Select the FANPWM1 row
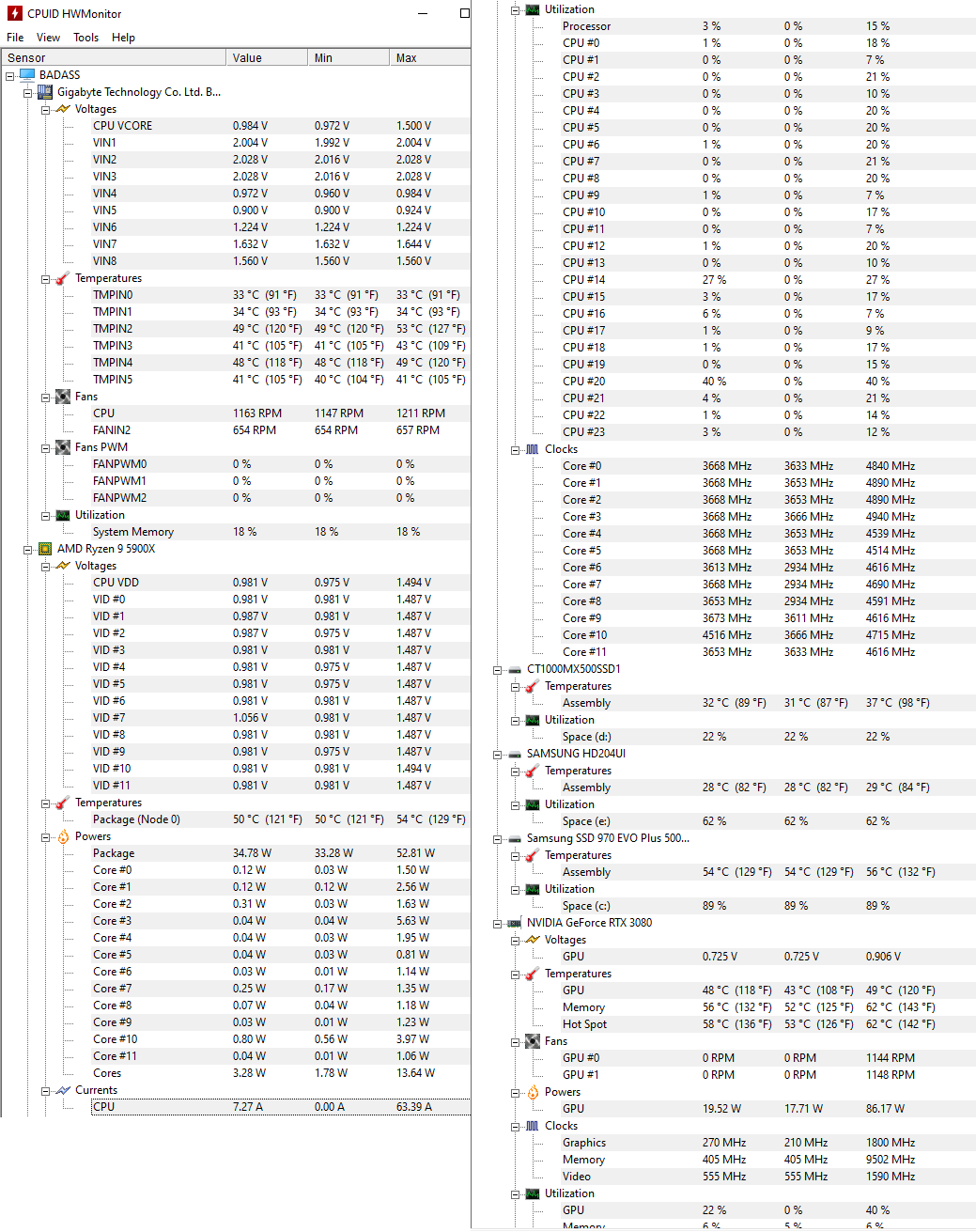 (281, 481)
